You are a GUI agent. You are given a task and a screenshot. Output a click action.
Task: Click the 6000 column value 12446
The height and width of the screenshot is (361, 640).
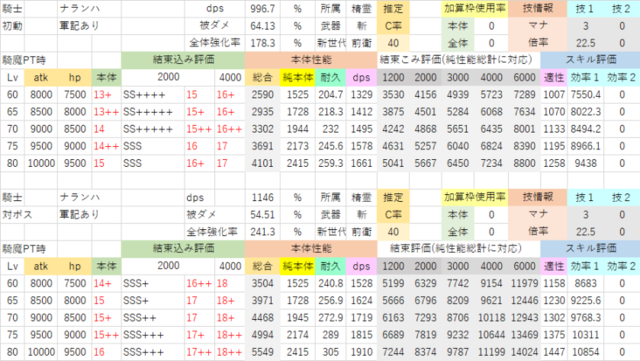click(524, 301)
